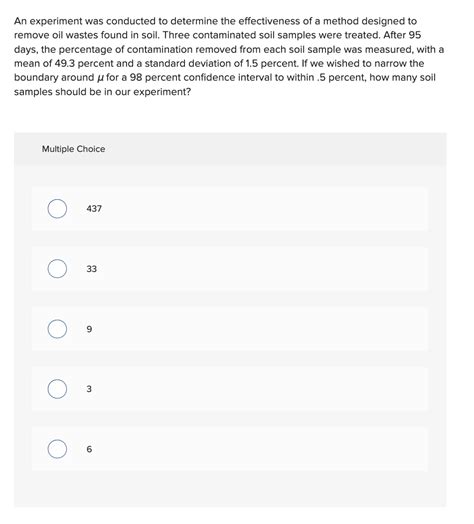Click the μ symbol in the question

100,78
